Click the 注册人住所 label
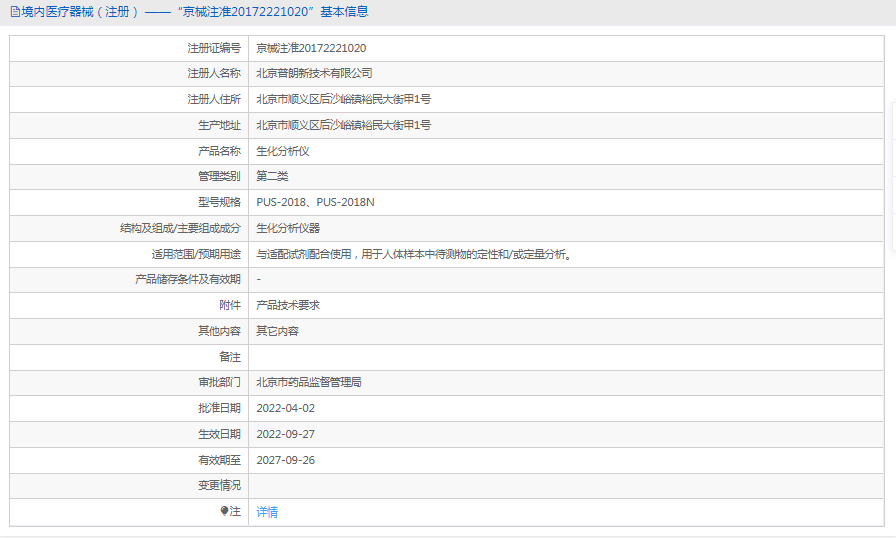This screenshot has width=896, height=538. coord(214,99)
